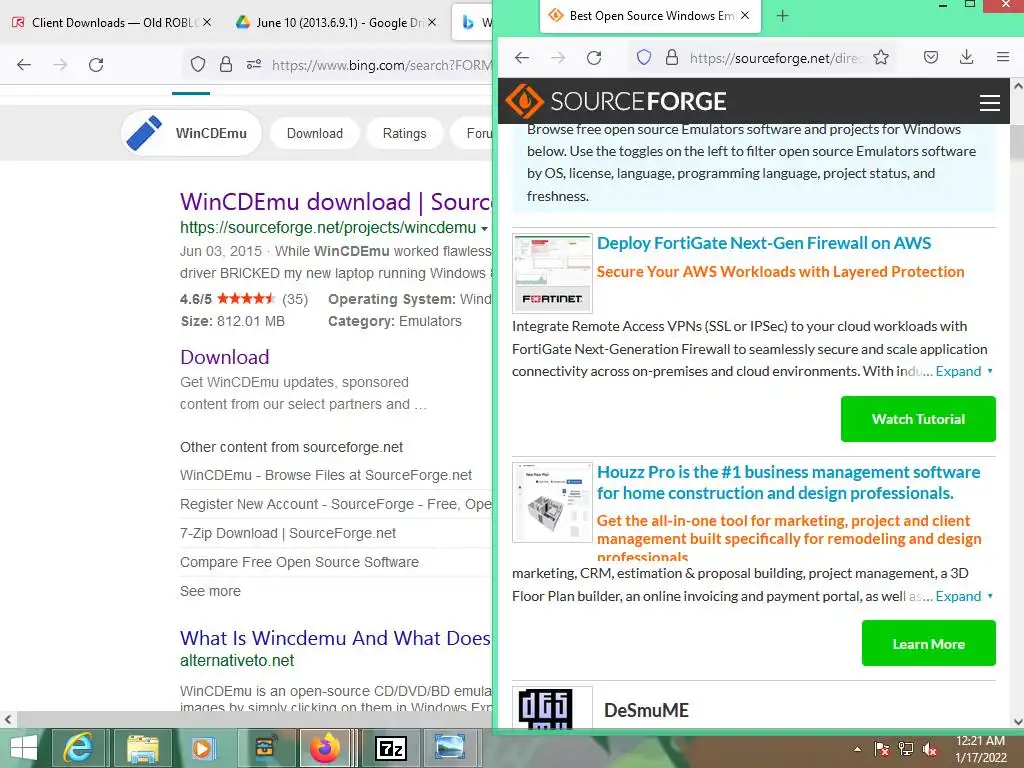This screenshot has height=768, width=1024.
Task: Open Firefox downloads panel
Action: pyautogui.click(x=967, y=57)
